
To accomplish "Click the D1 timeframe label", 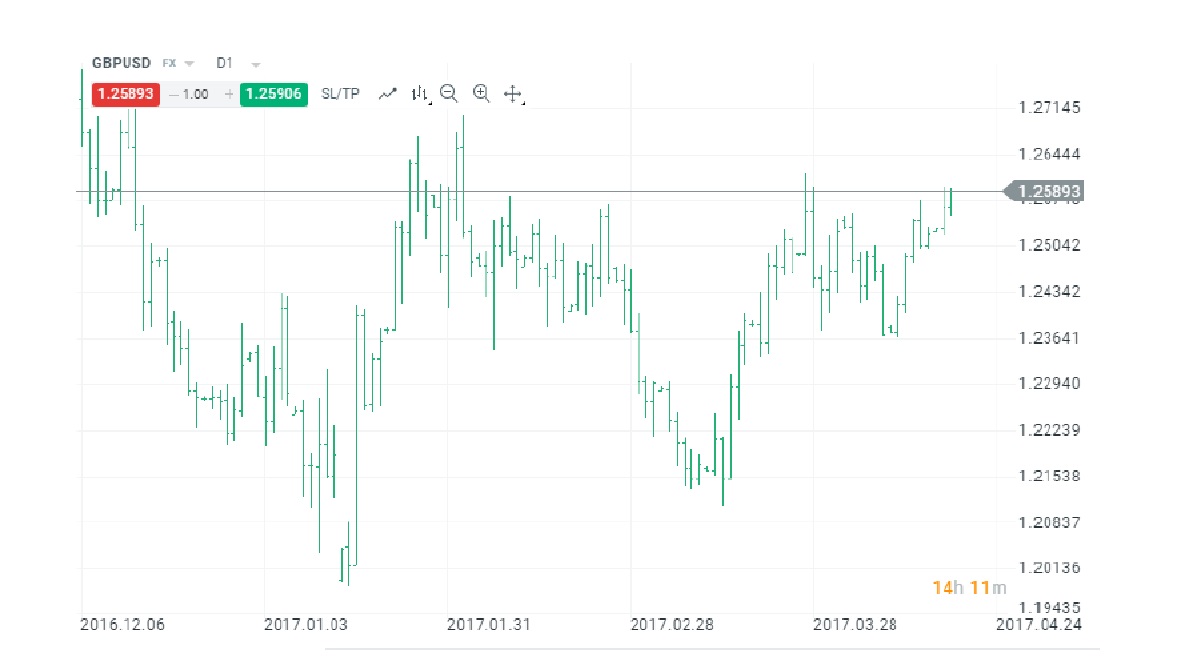I will click(x=224, y=62).
